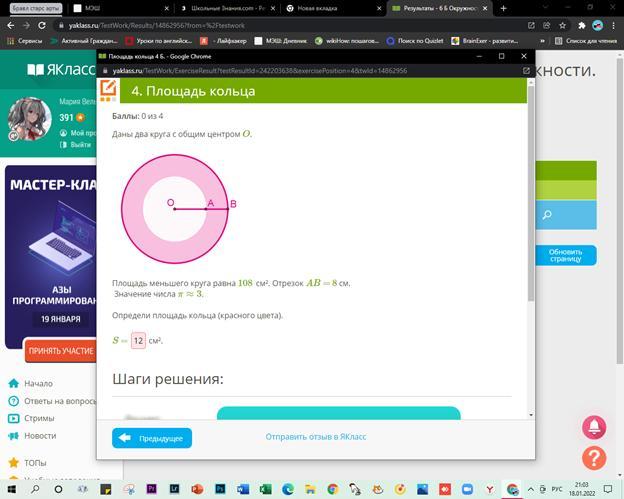Open the Chrome three-dot menu
The image size is (624, 499).
tap(614, 25)
